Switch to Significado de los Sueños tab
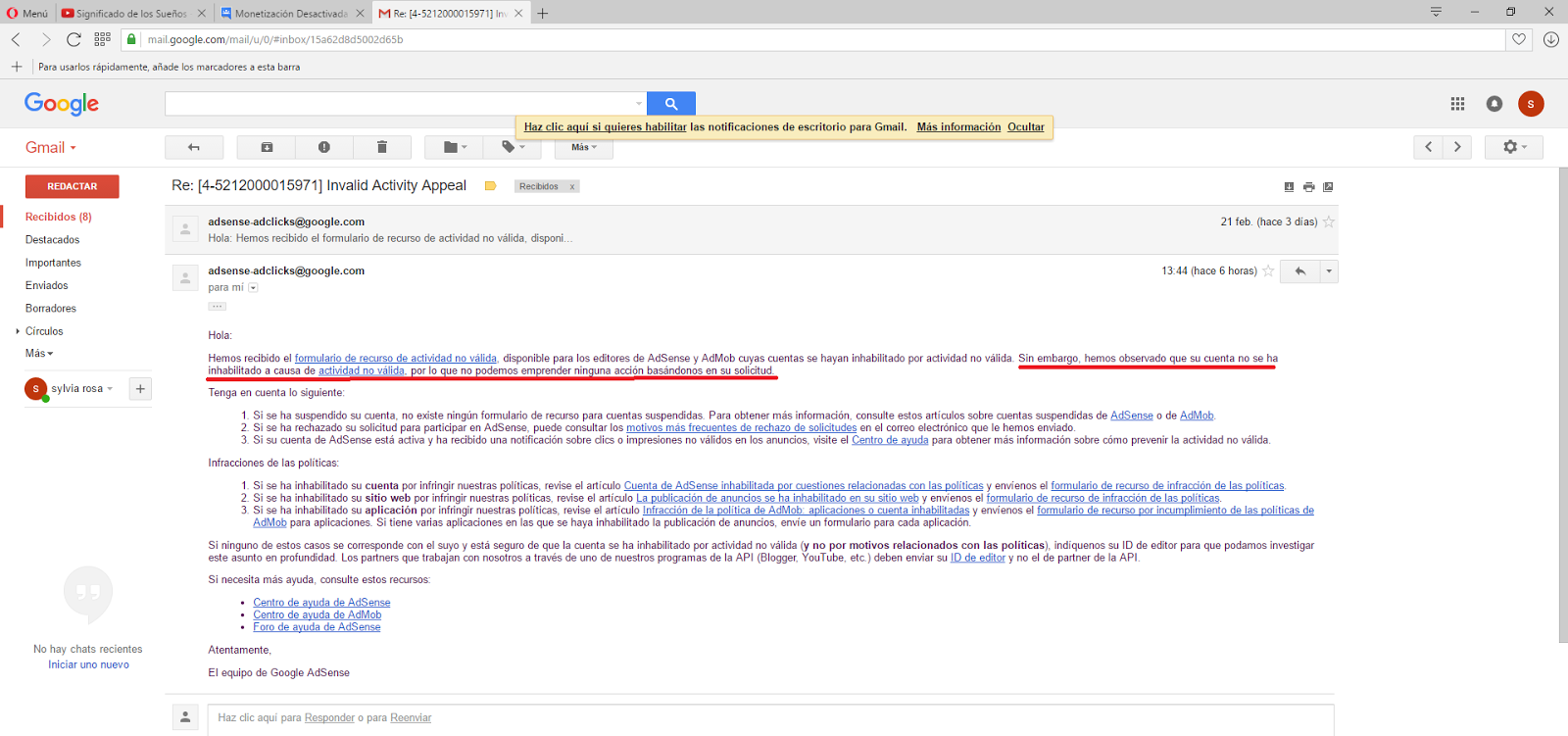 131,13
